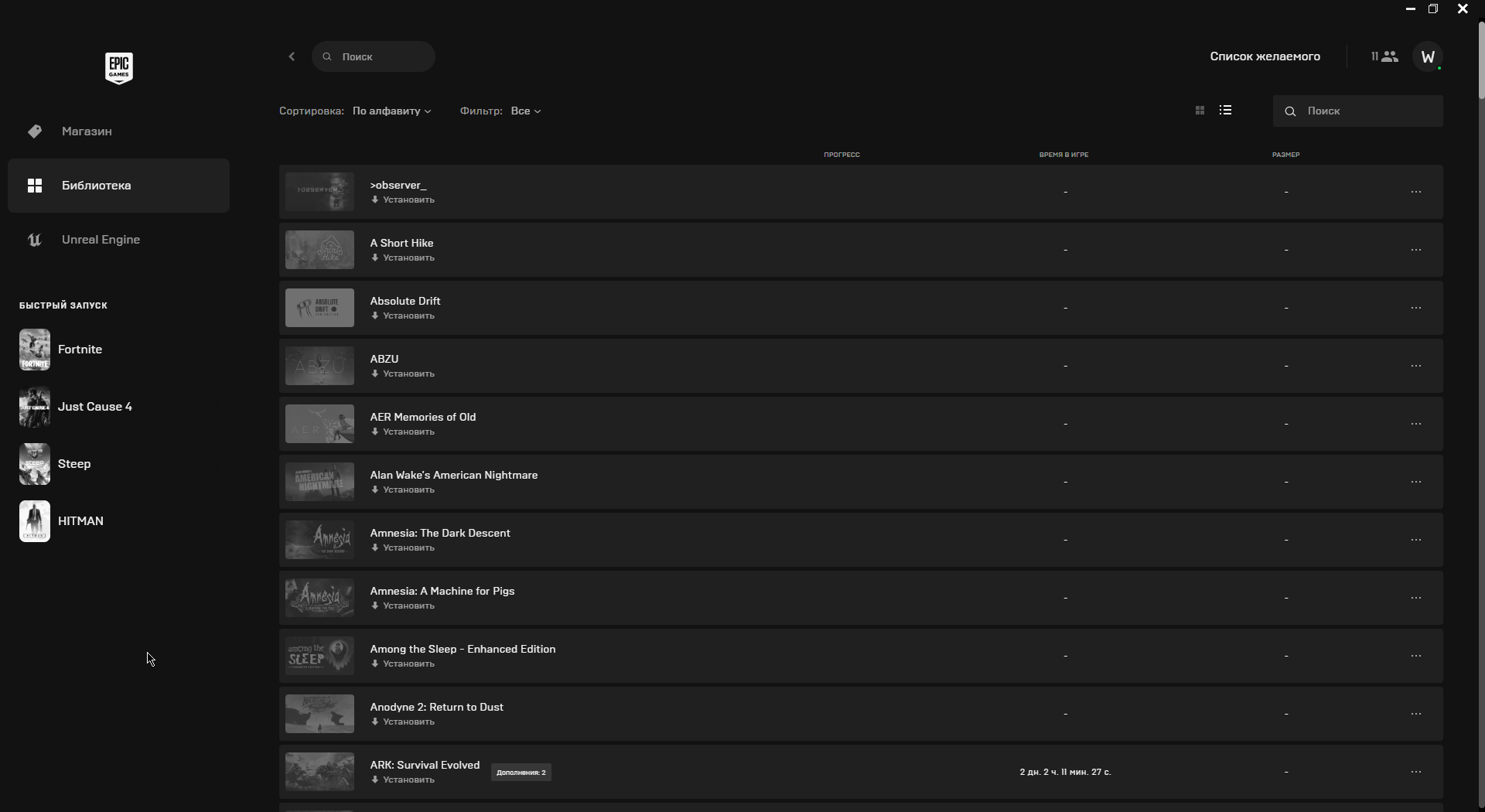Open the Unreal Engine section

[101, 240]
